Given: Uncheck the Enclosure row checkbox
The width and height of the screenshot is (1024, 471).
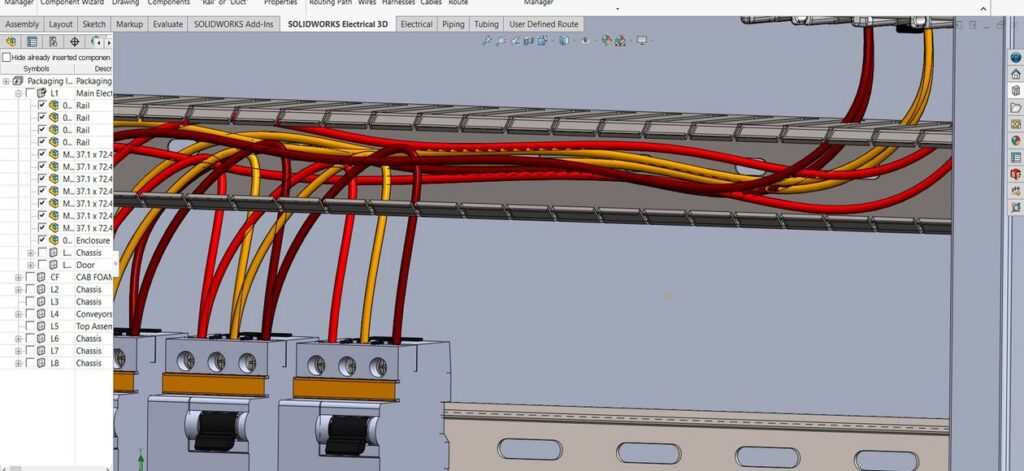Looking at the screenshot, I should (x=42, y=240).
